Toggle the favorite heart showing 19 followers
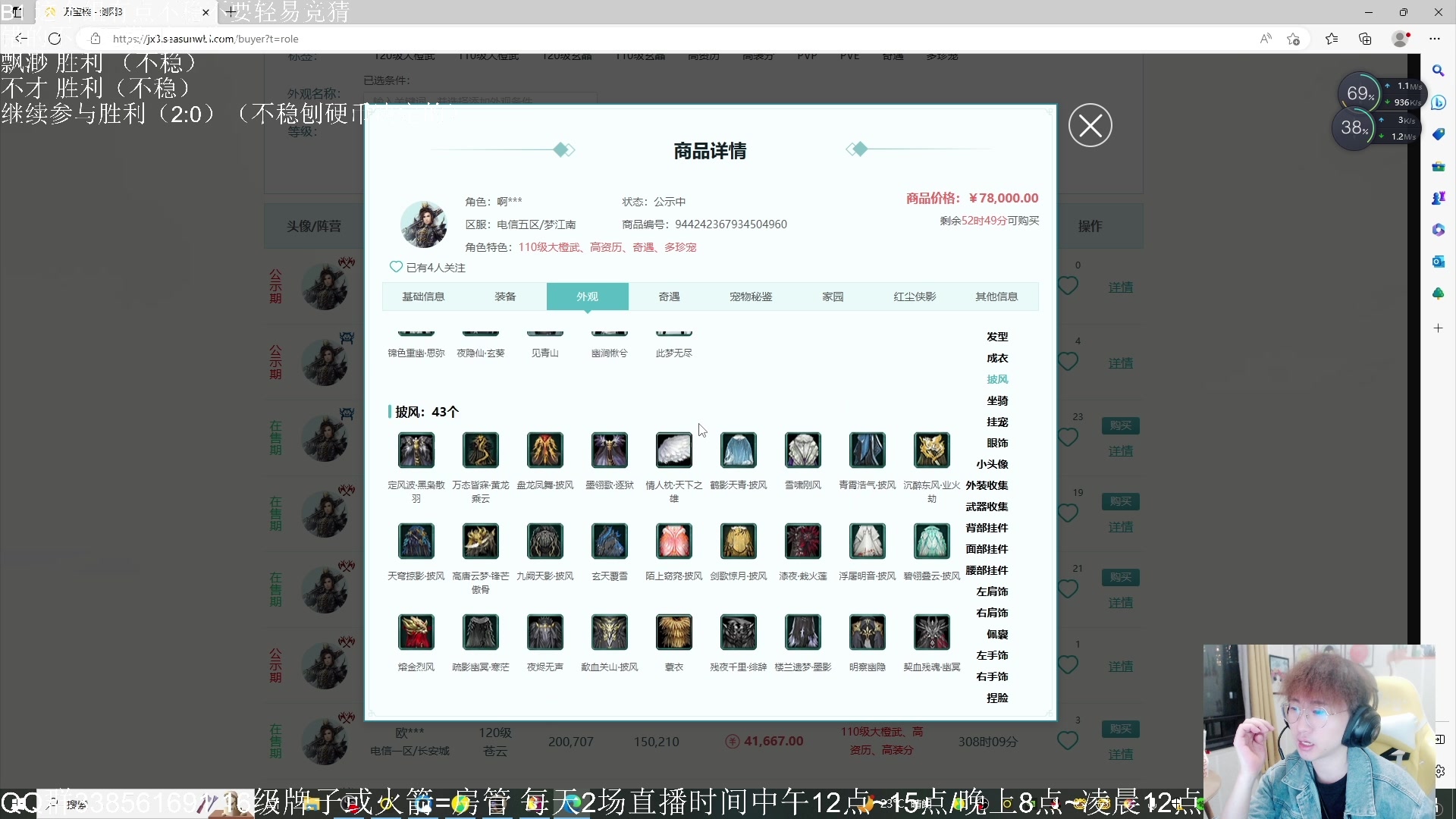 (1068, 513)
